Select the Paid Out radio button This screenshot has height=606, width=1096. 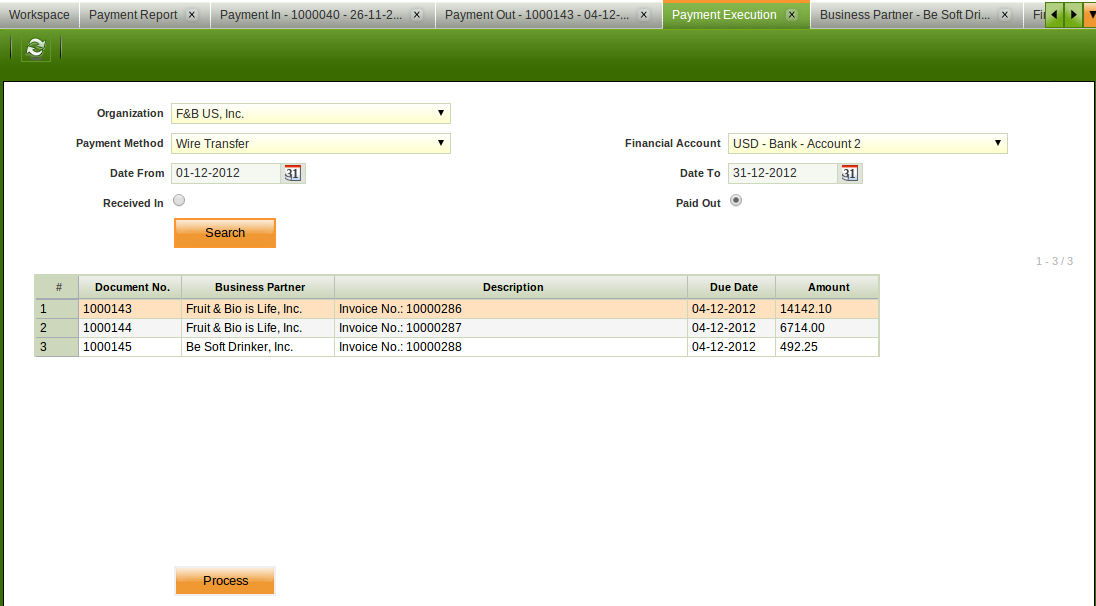(x=736, y=200)
